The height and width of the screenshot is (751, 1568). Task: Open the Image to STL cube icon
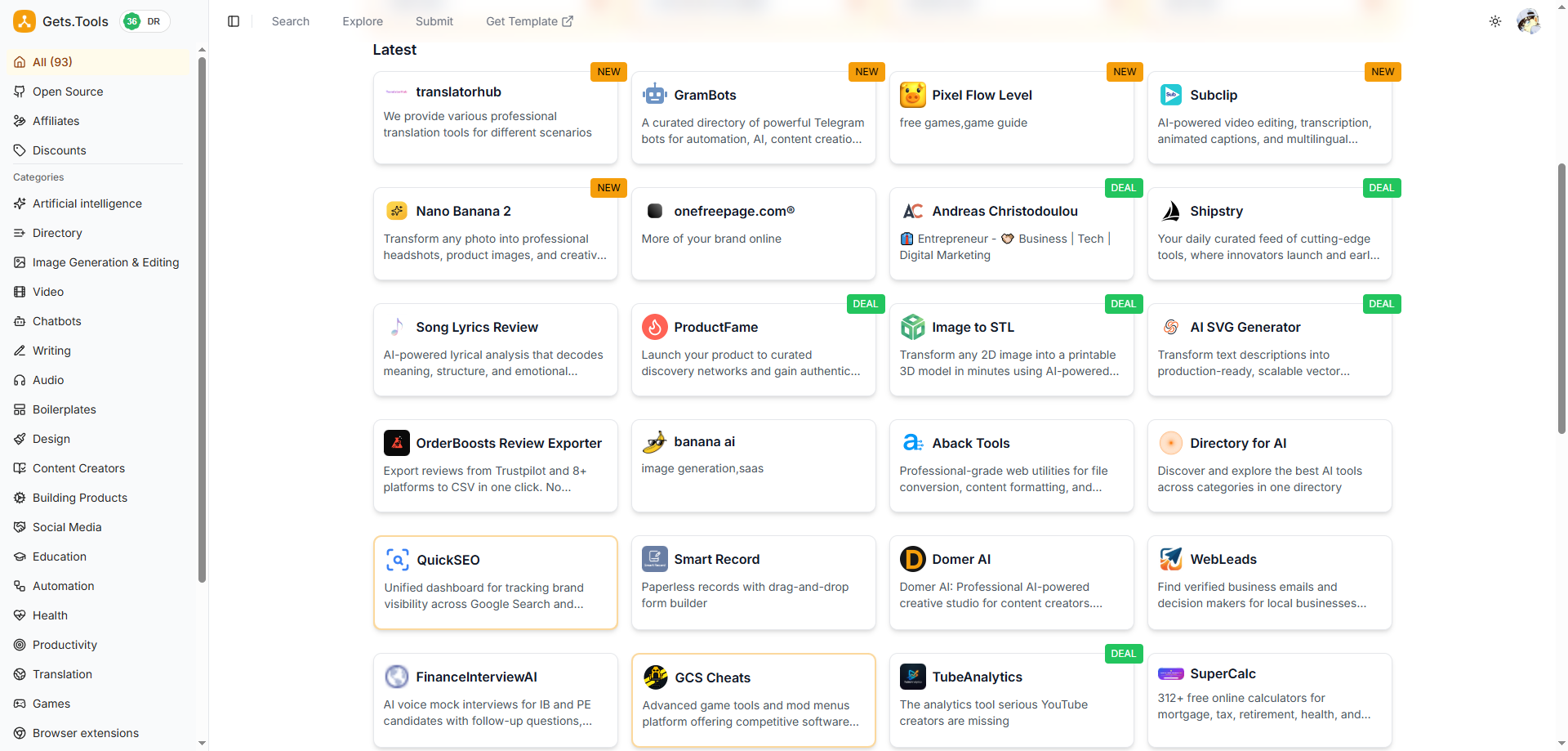[x=912, y=327]
